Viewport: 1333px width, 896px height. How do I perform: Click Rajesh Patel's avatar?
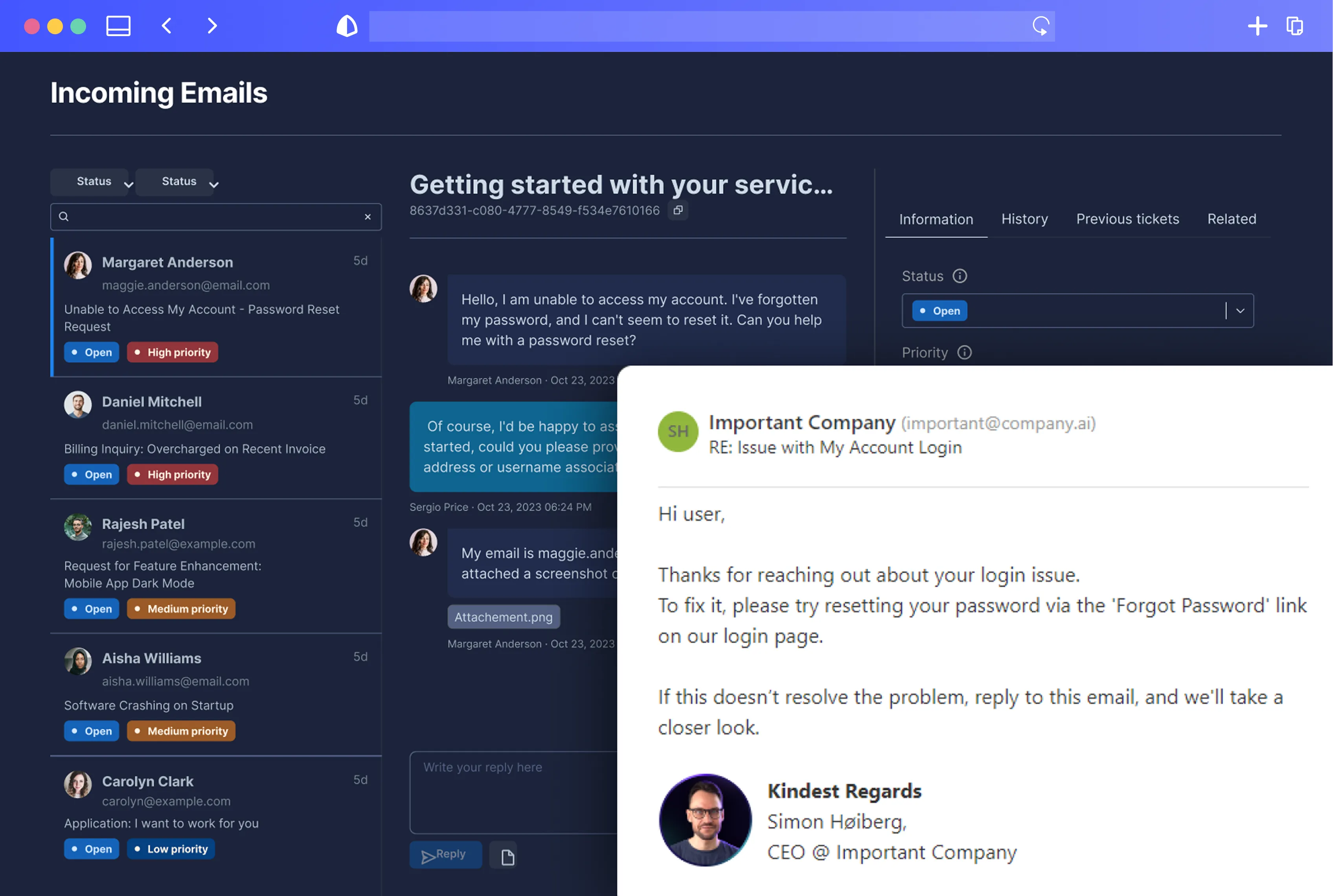[x=78, y=527]
